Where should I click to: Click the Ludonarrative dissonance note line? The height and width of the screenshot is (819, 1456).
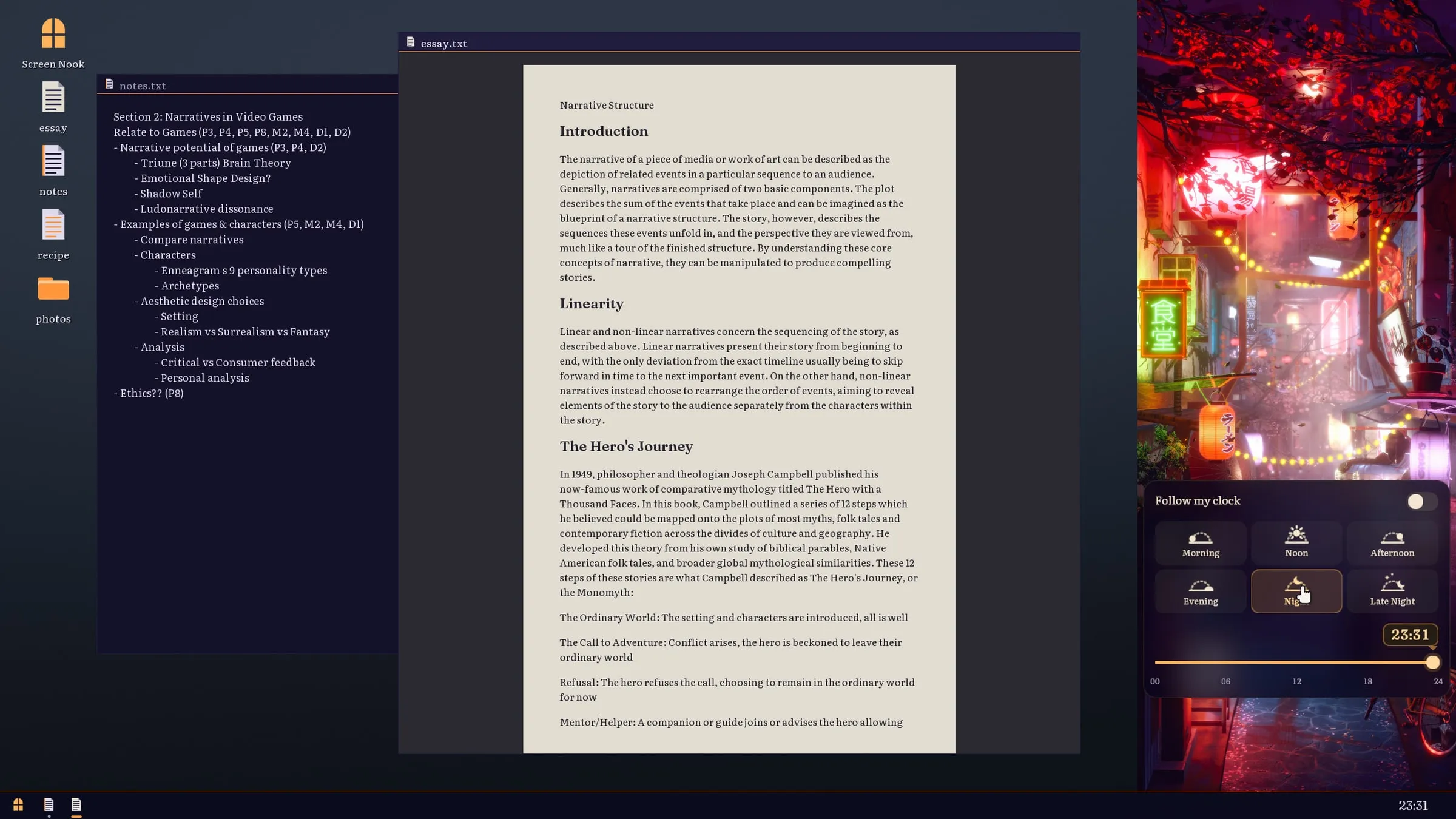204,209
